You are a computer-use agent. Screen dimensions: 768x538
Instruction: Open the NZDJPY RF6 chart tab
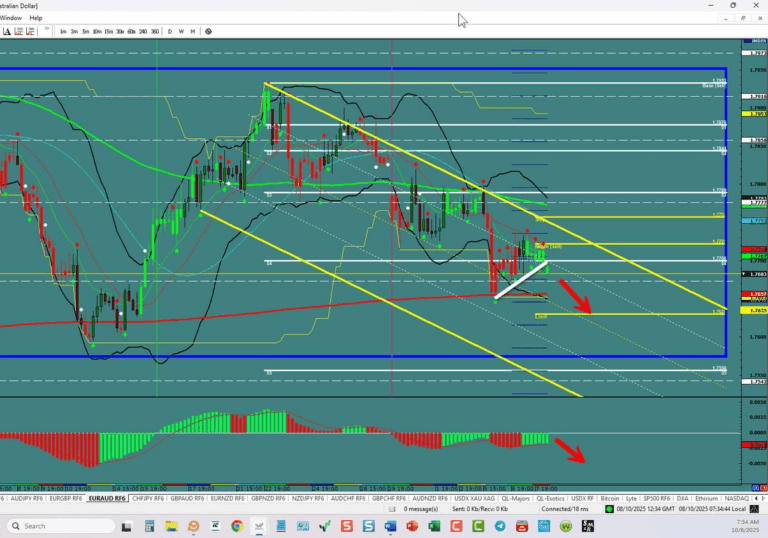click(308, 498)
